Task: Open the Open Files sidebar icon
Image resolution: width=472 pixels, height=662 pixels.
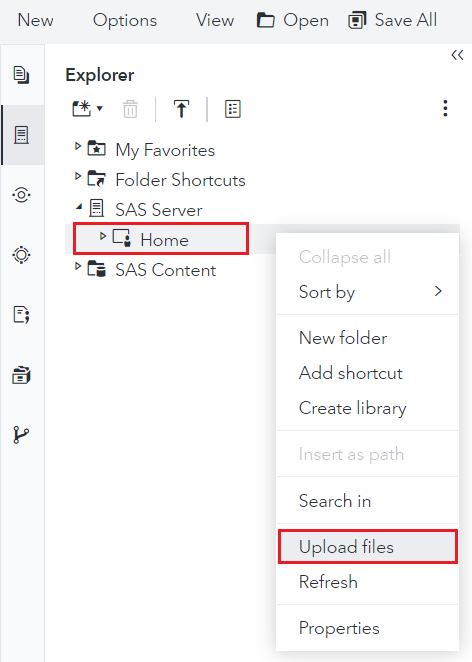Action: coord(22,75)
